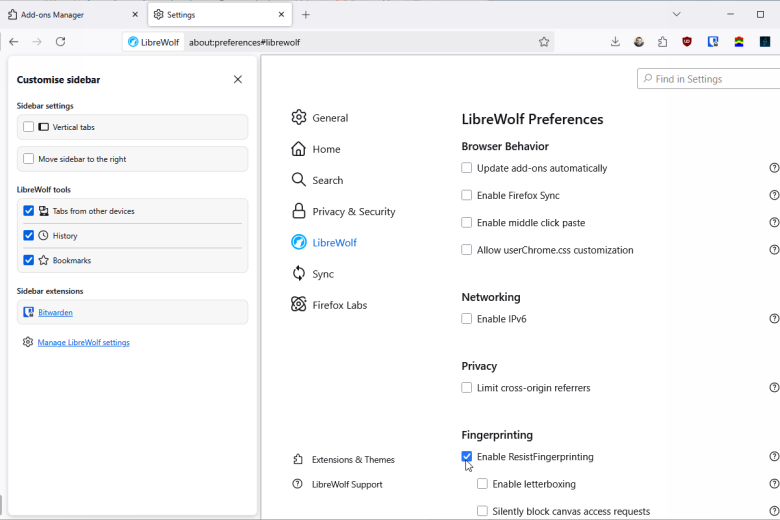Open the Sync settings category

tap(312, 274)
